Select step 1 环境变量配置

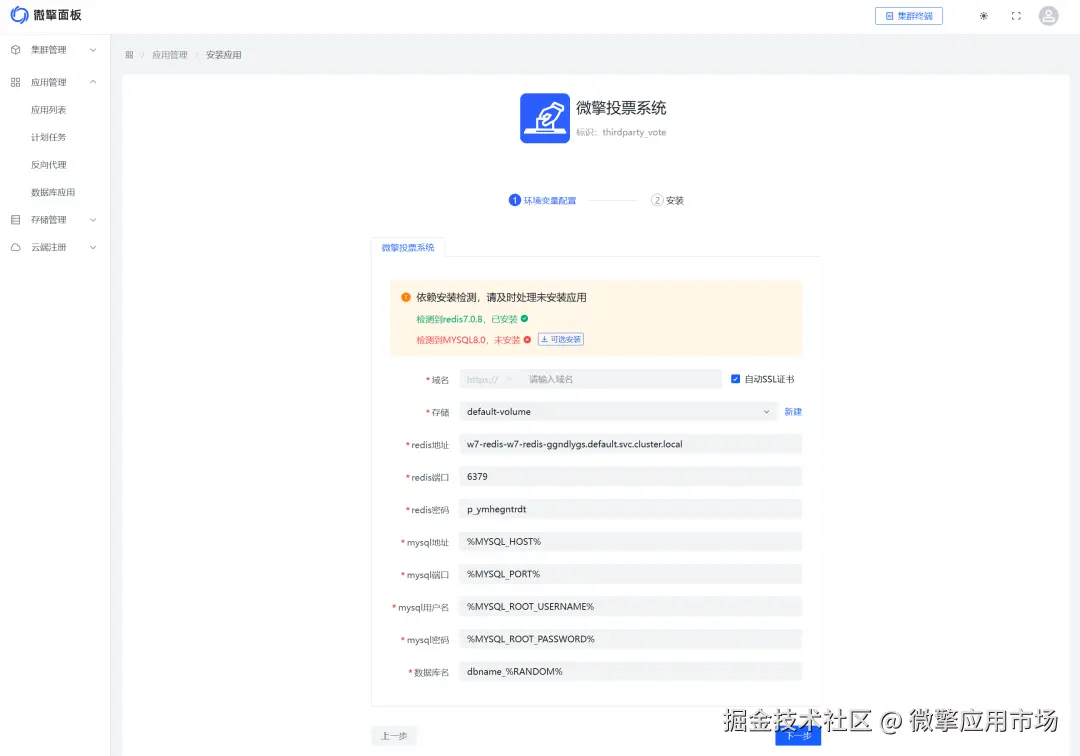(x=542, y=200)
